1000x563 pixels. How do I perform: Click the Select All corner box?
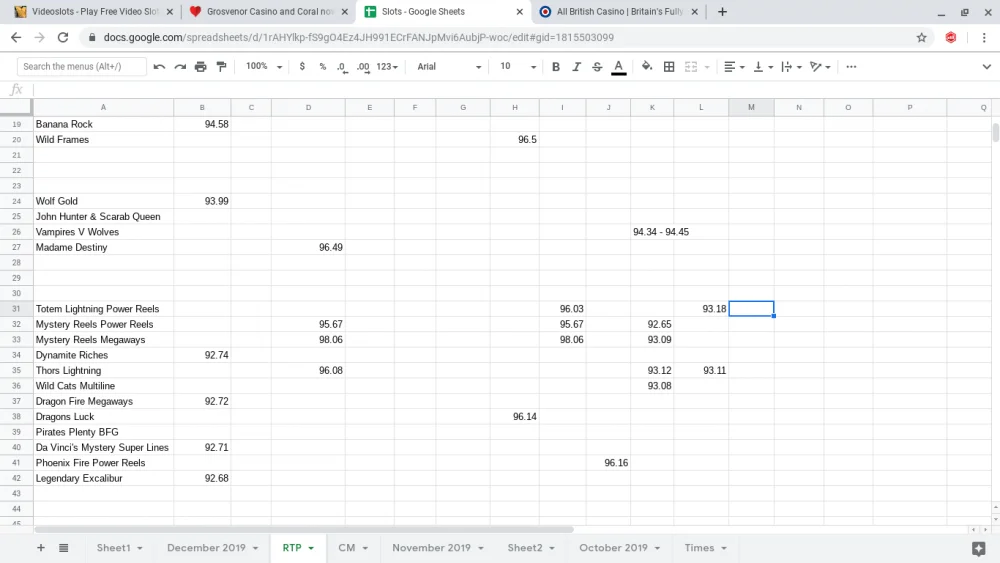[x=17, y=107]
